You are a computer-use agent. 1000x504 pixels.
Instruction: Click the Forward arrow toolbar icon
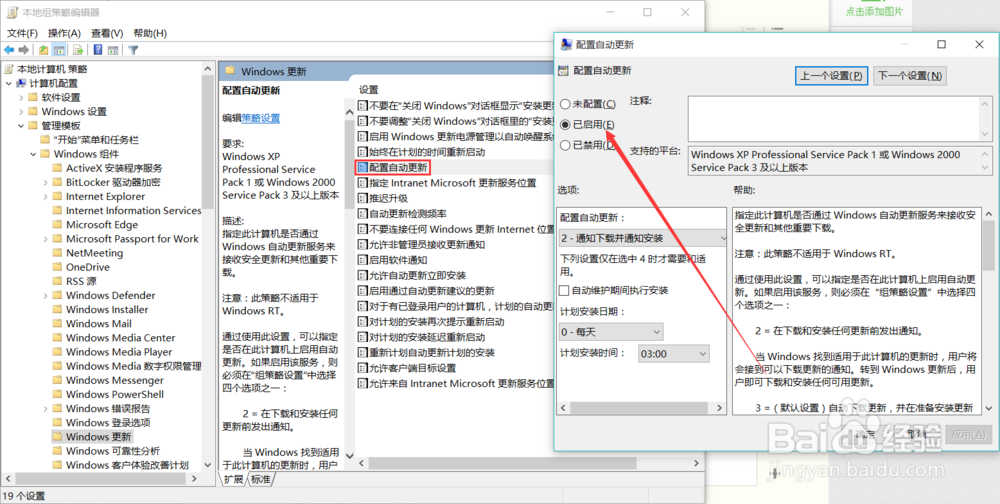pyautogui.click(x=24, y=50)
